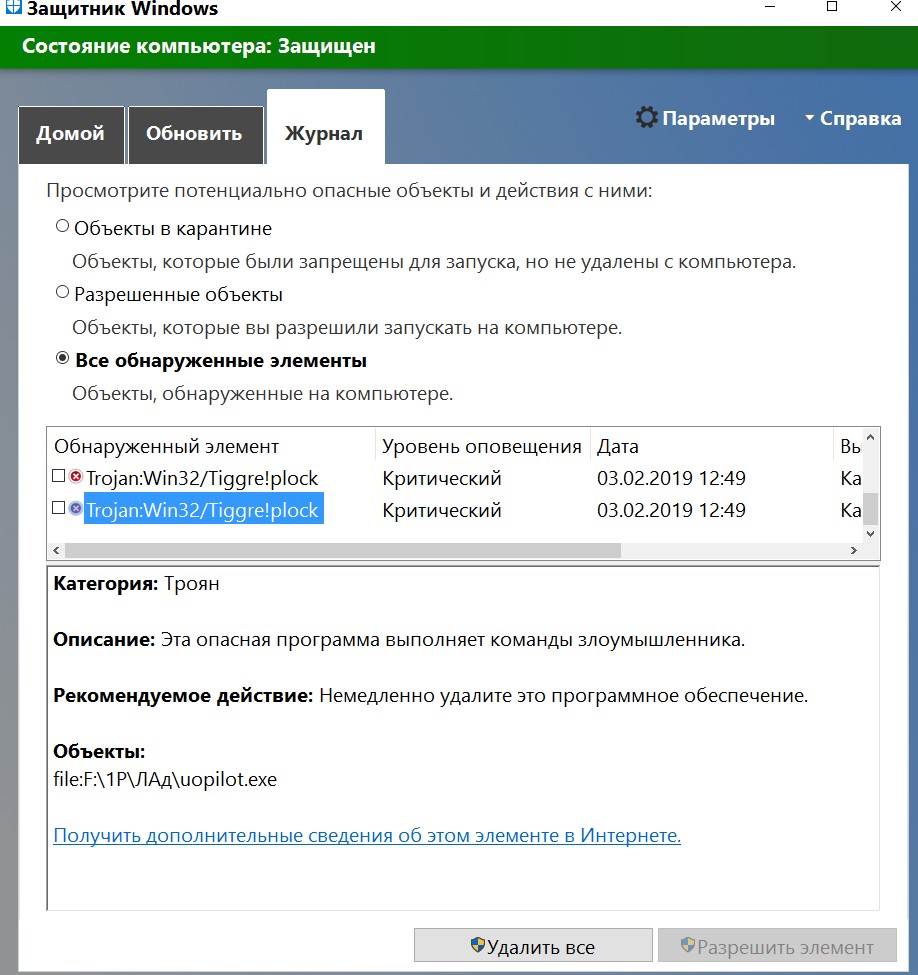Image resolution: width=918 pixels, height=975 pixels.
Task: Select the Все обнаруженные элементы radio button
Action: (62, 358)
